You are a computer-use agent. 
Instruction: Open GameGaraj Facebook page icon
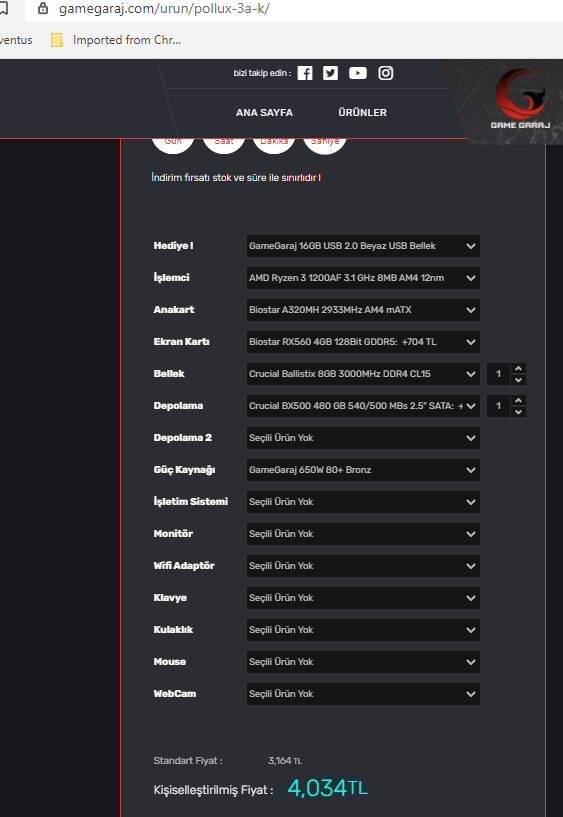305,73
